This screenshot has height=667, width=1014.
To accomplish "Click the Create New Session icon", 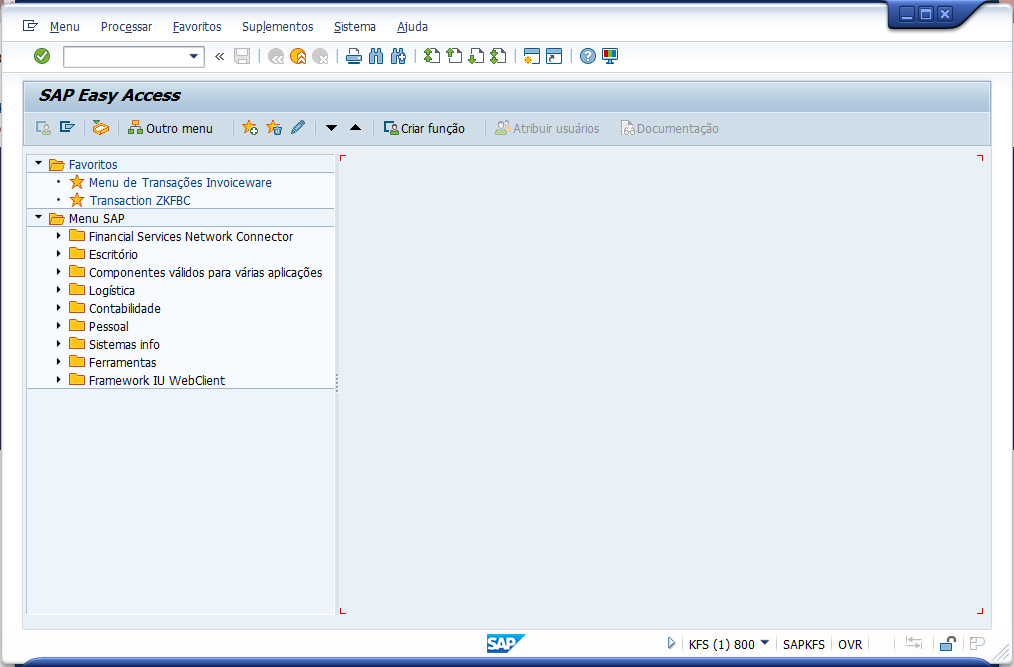I will [x=532, y=56].
